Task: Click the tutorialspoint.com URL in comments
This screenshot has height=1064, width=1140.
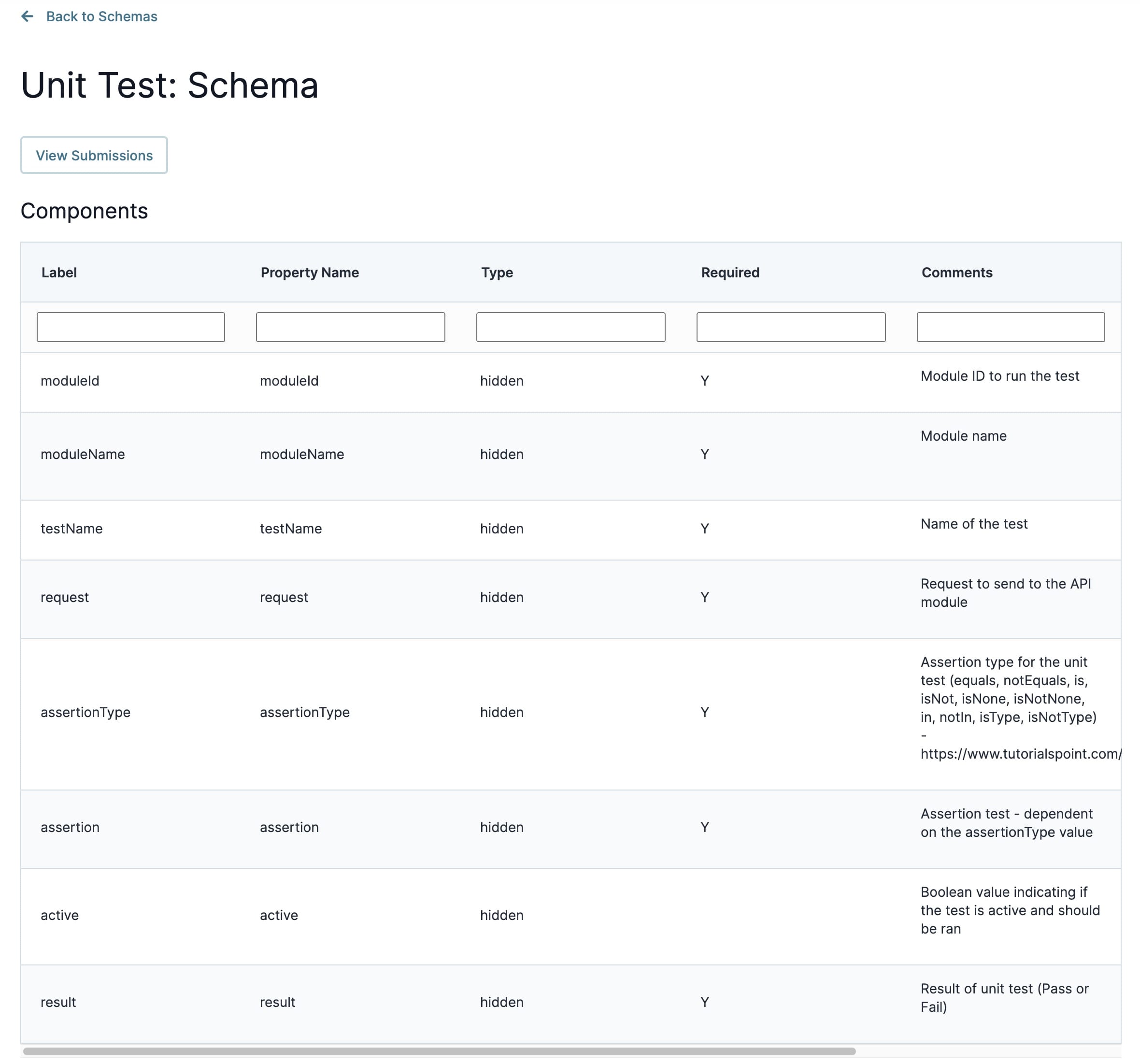Action: coord(1020,754)
